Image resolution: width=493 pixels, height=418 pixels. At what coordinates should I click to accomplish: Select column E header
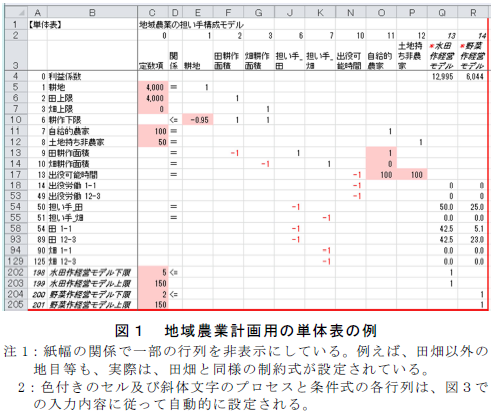tap(198, 13)
